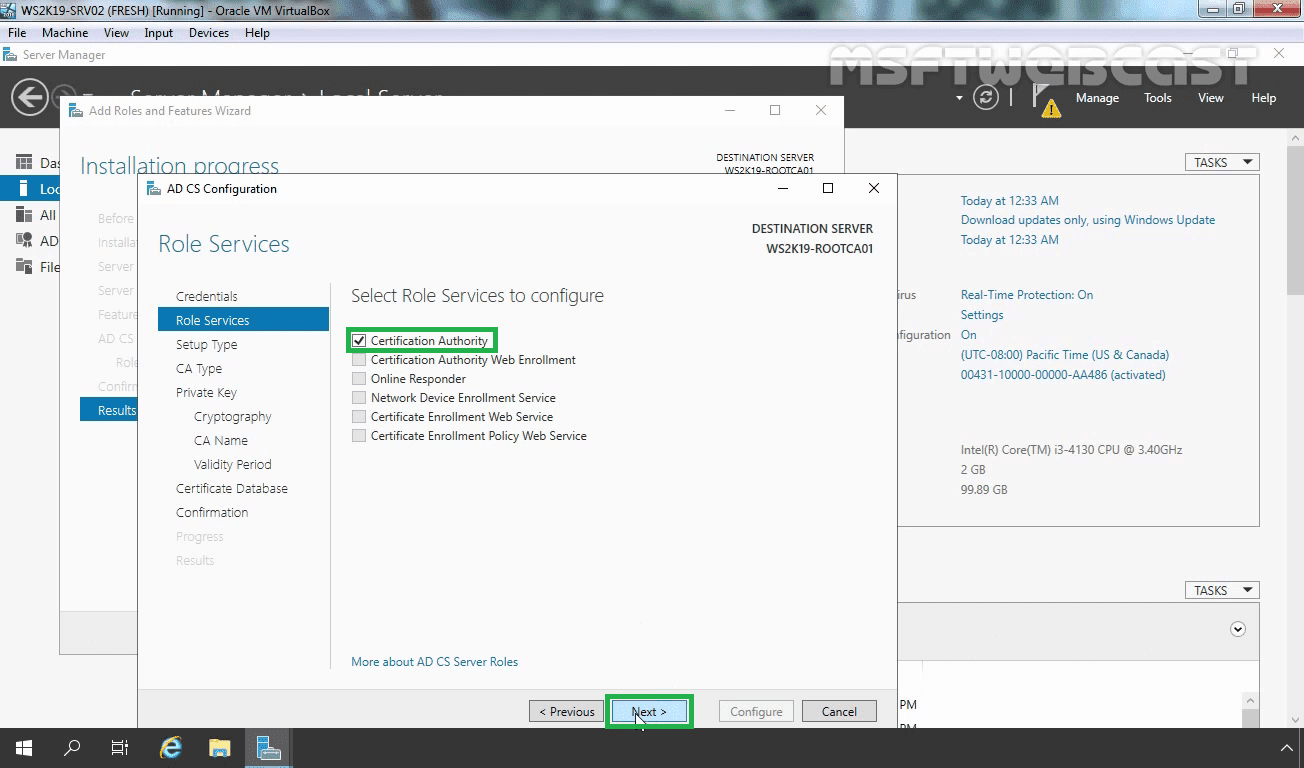Open dropdown arrow beside refresh icon
Image resolution: width=1304 pixels, height=768 pixels.
pyautogui.click(x=959, y=98)
